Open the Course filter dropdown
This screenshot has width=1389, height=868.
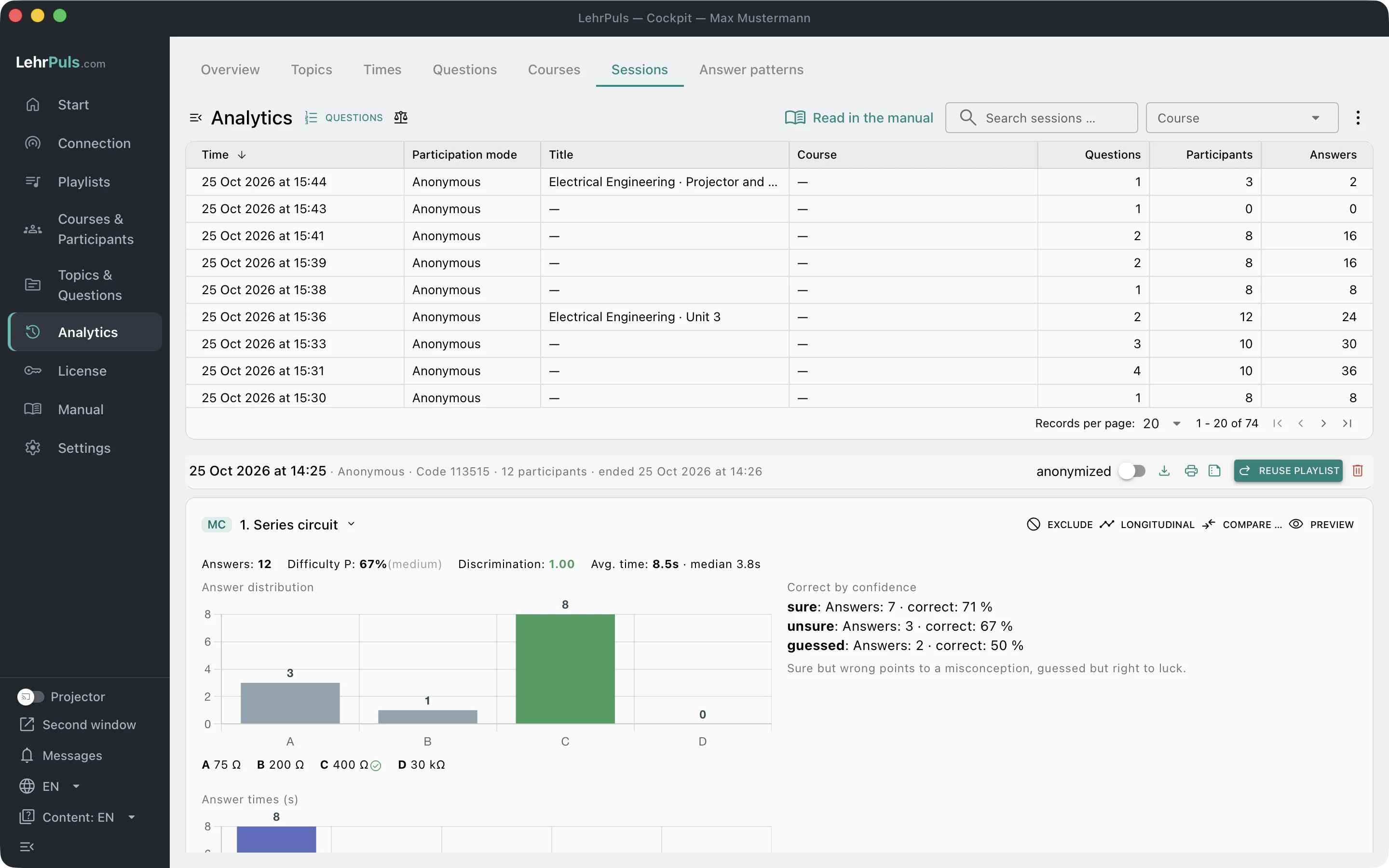tap(1242, 118)
